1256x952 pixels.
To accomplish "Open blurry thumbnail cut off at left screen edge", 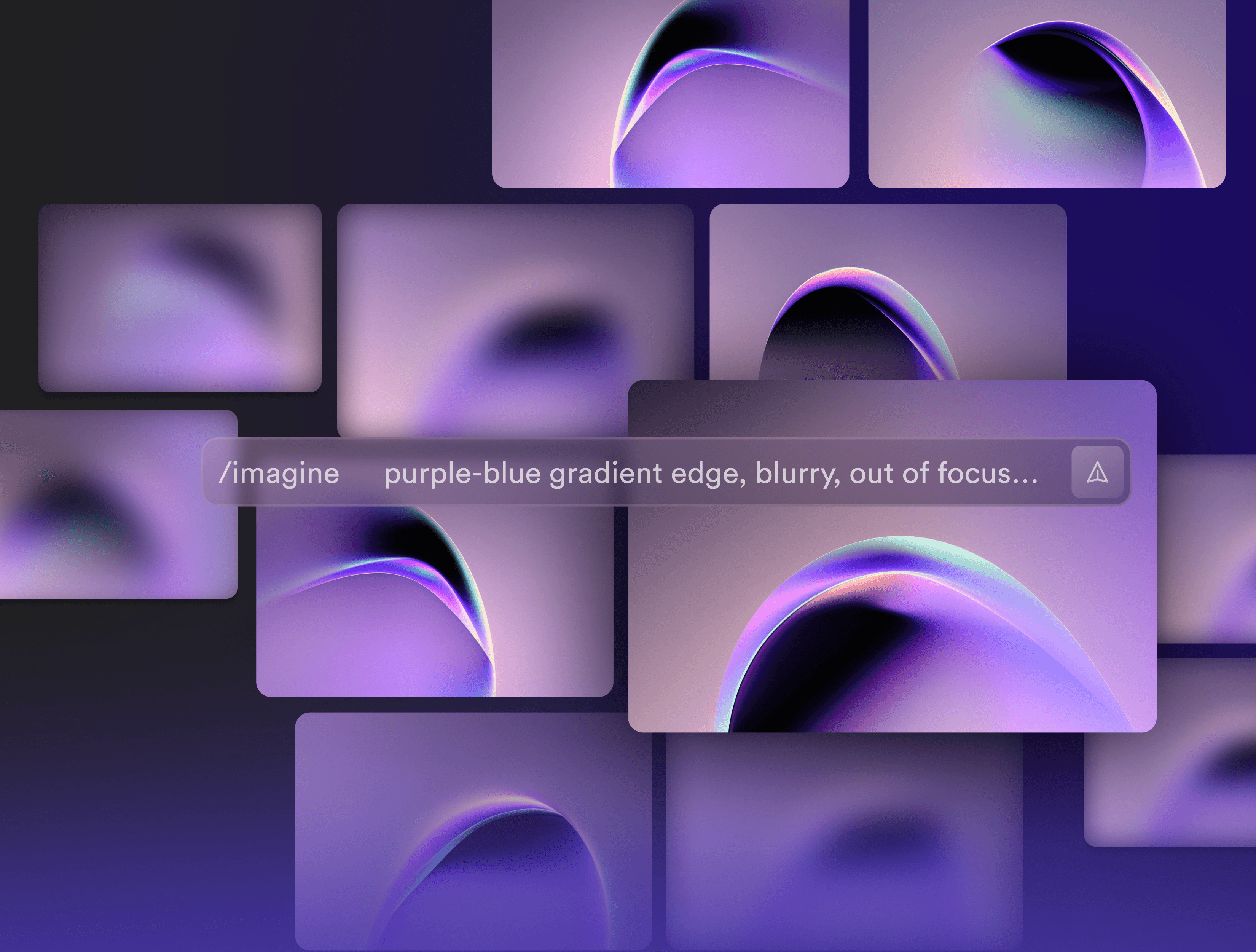I will pos(113,545).
